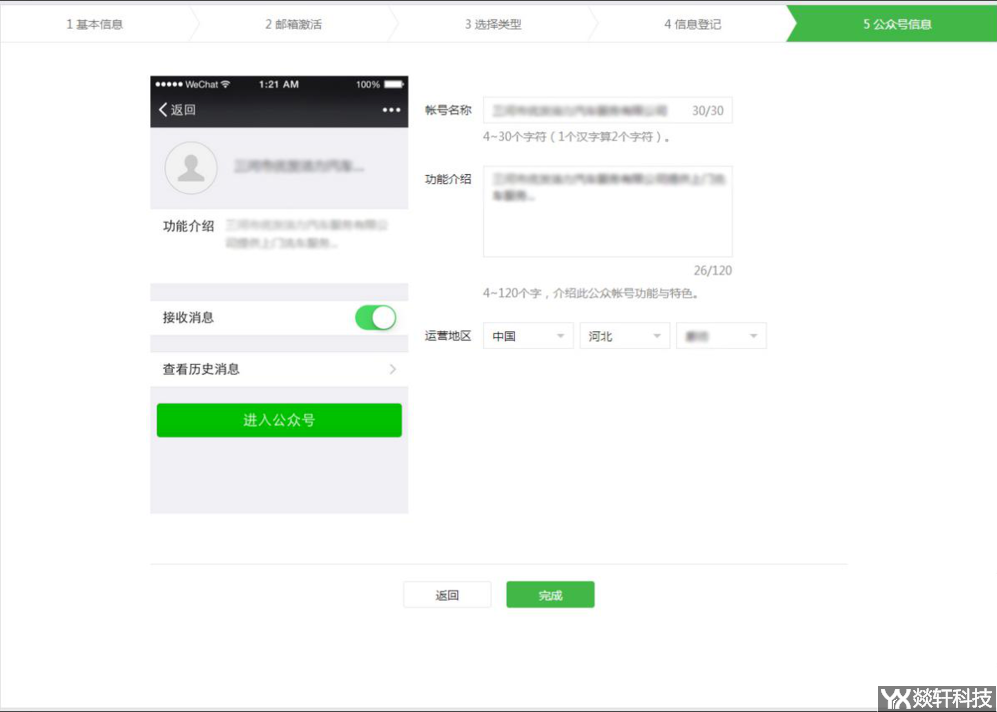Screen dimensions: 997x712
Task: Click inside the 功能介绍 description textarea
Action: pos(608,210)
